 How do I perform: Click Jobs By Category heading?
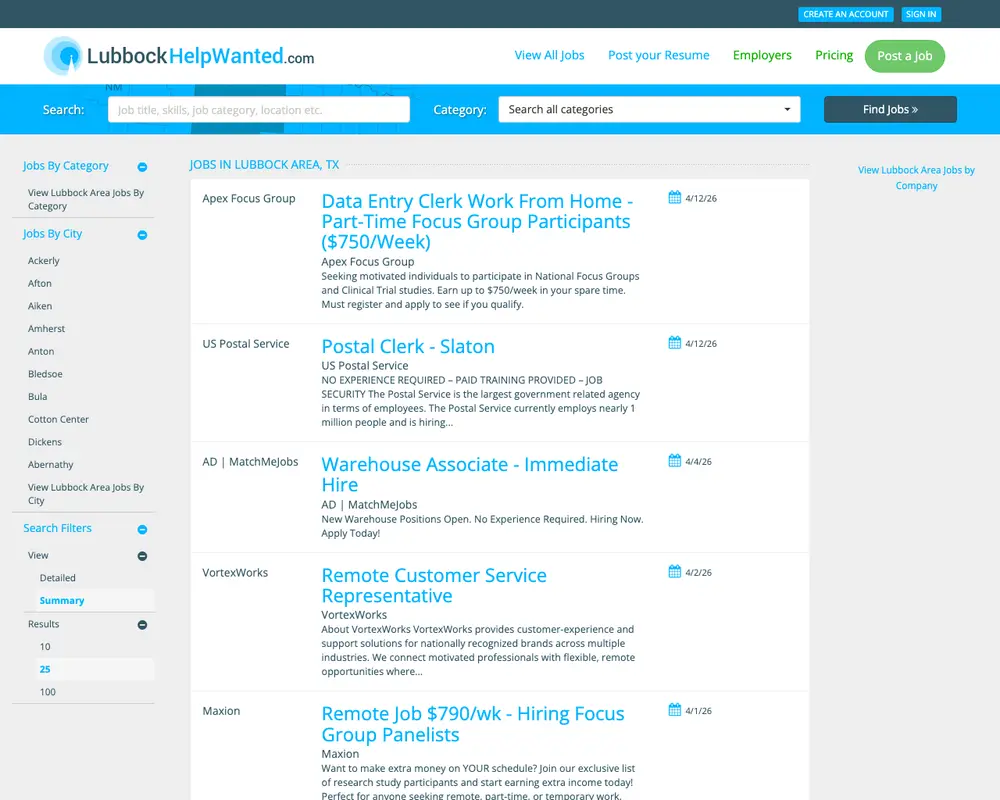click(x=66, y=166)
